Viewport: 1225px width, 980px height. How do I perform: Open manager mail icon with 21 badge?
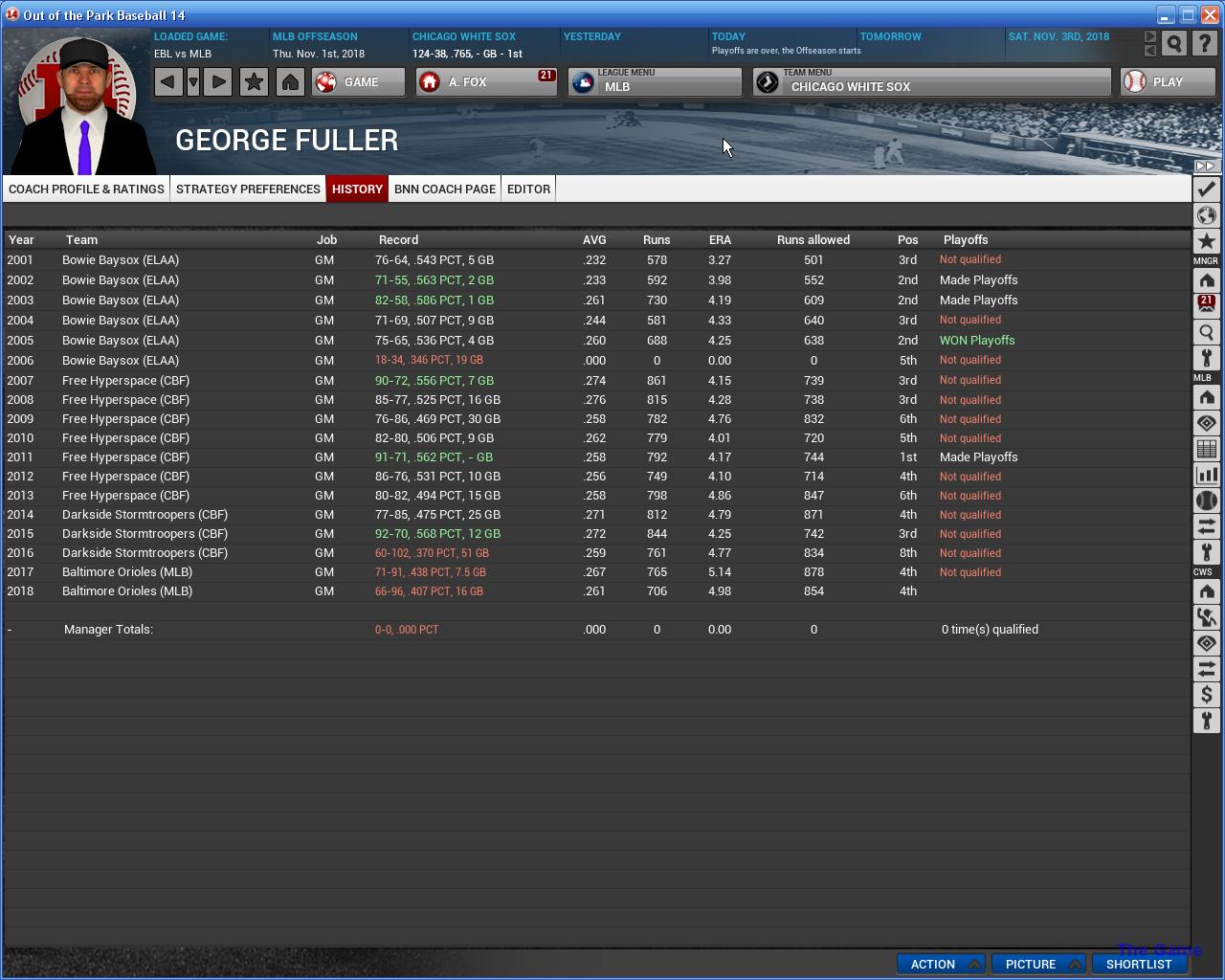click(1206, 306)
